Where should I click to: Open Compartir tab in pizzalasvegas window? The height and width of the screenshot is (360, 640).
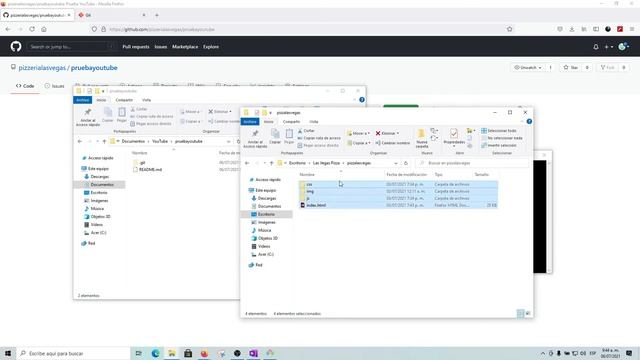pos(291,122)
